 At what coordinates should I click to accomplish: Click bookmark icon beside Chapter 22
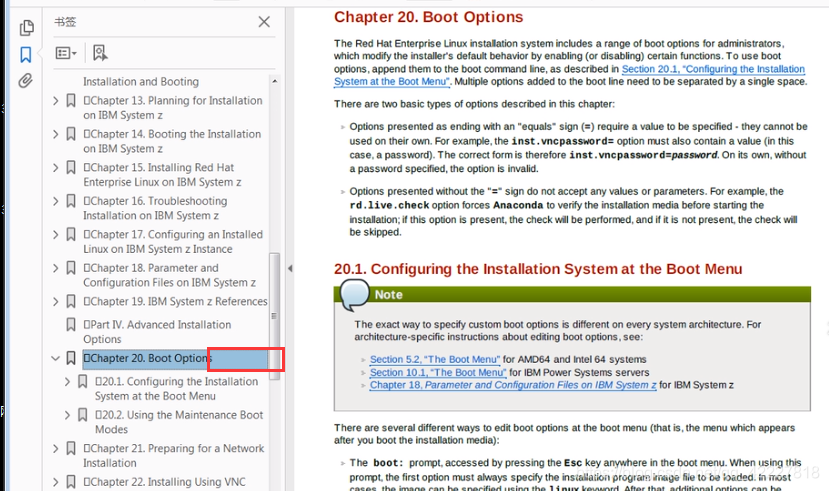[x=71, y=482]
